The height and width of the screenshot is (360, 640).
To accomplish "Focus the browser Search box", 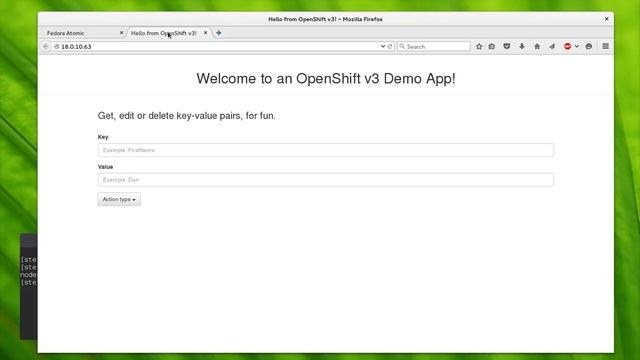I will click(x=433, y=47).
